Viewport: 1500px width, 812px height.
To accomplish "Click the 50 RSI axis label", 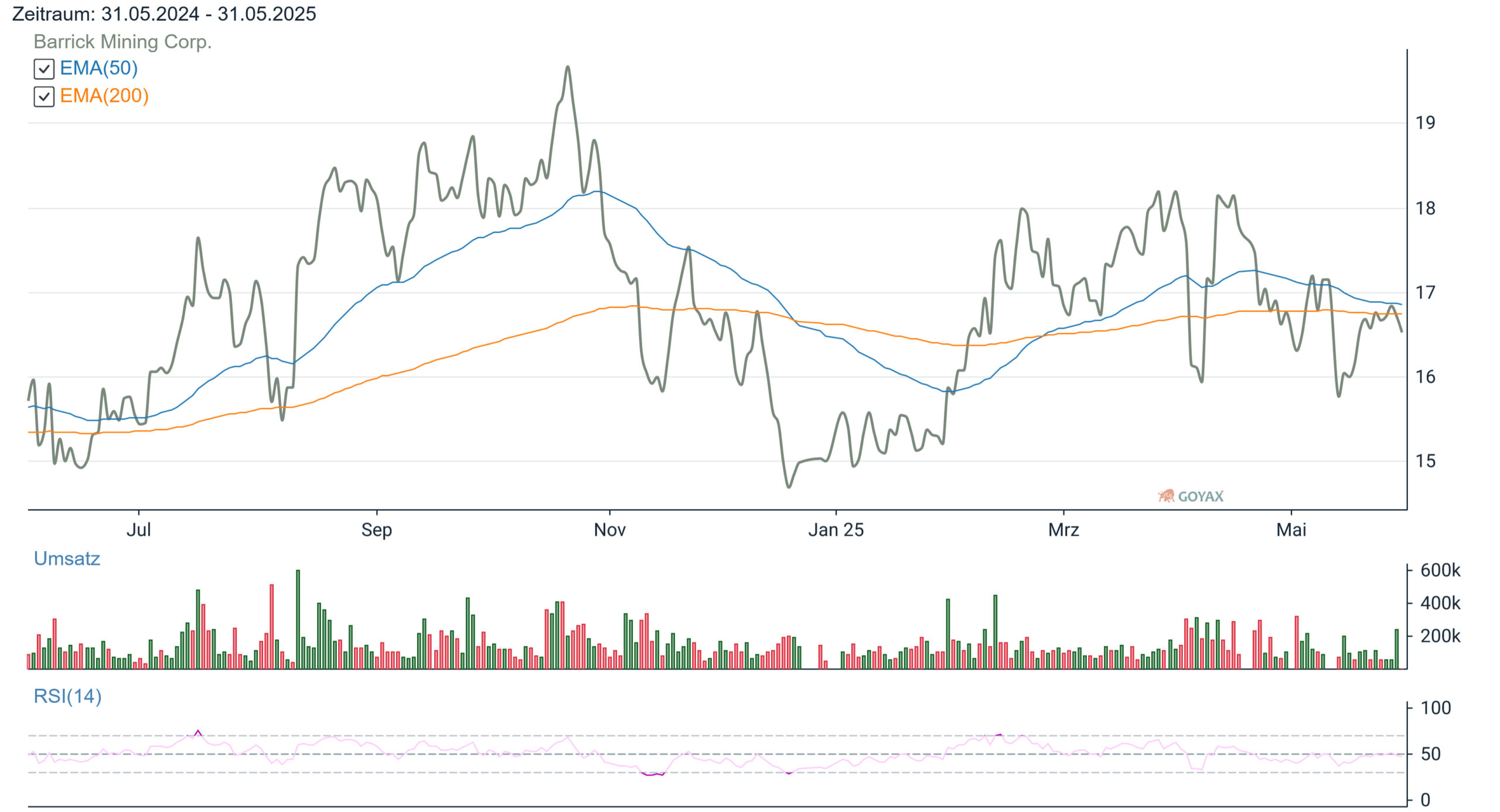I will (1431, 754).
